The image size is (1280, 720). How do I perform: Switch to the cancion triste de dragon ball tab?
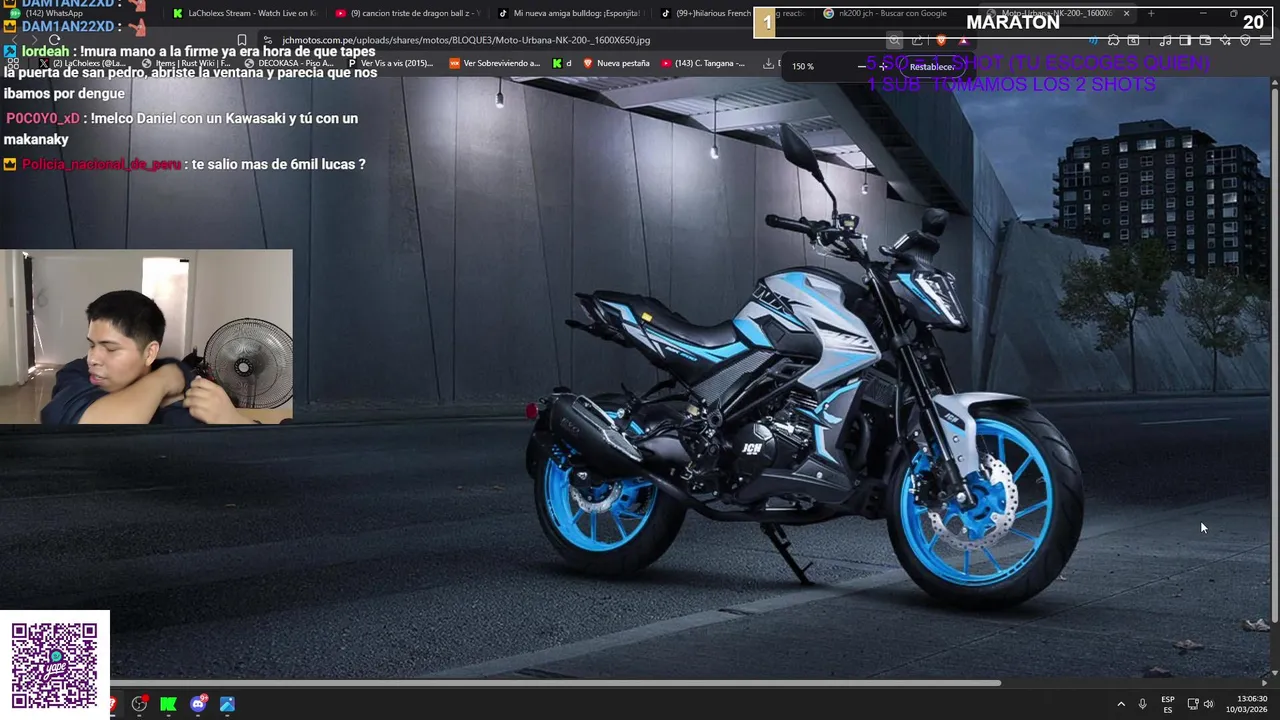click(407, 13)
